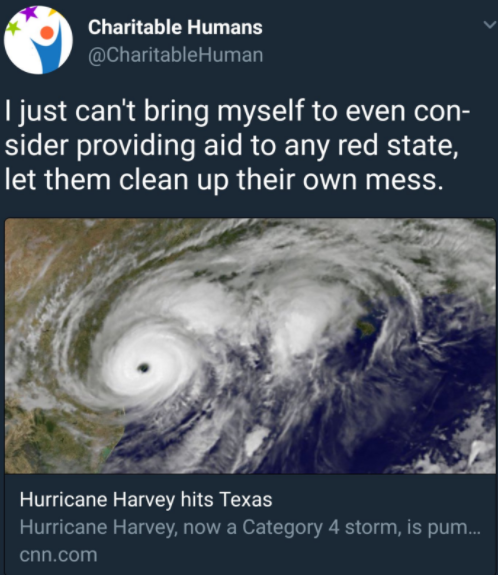This screenshot has height=575, width=498.
Task: Open the Hurricane Harvey satellite image
Action: [x=250, y=346]
